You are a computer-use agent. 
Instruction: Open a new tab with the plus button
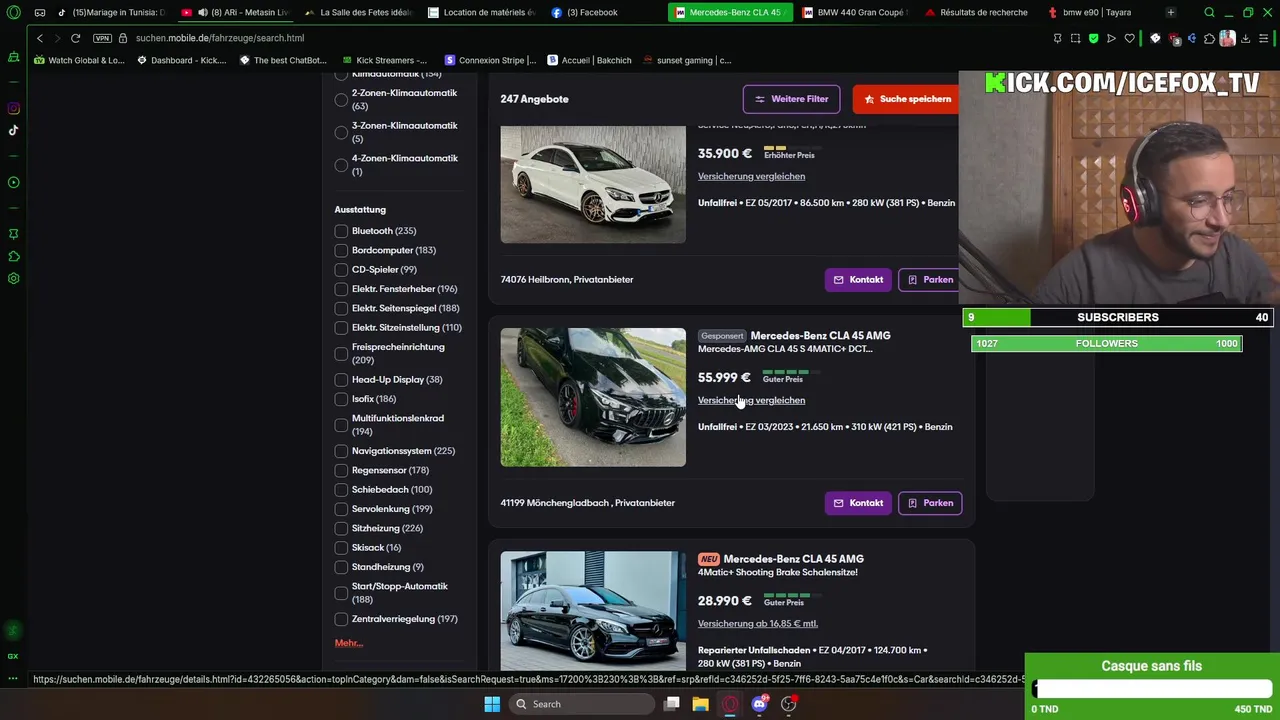1170,13
